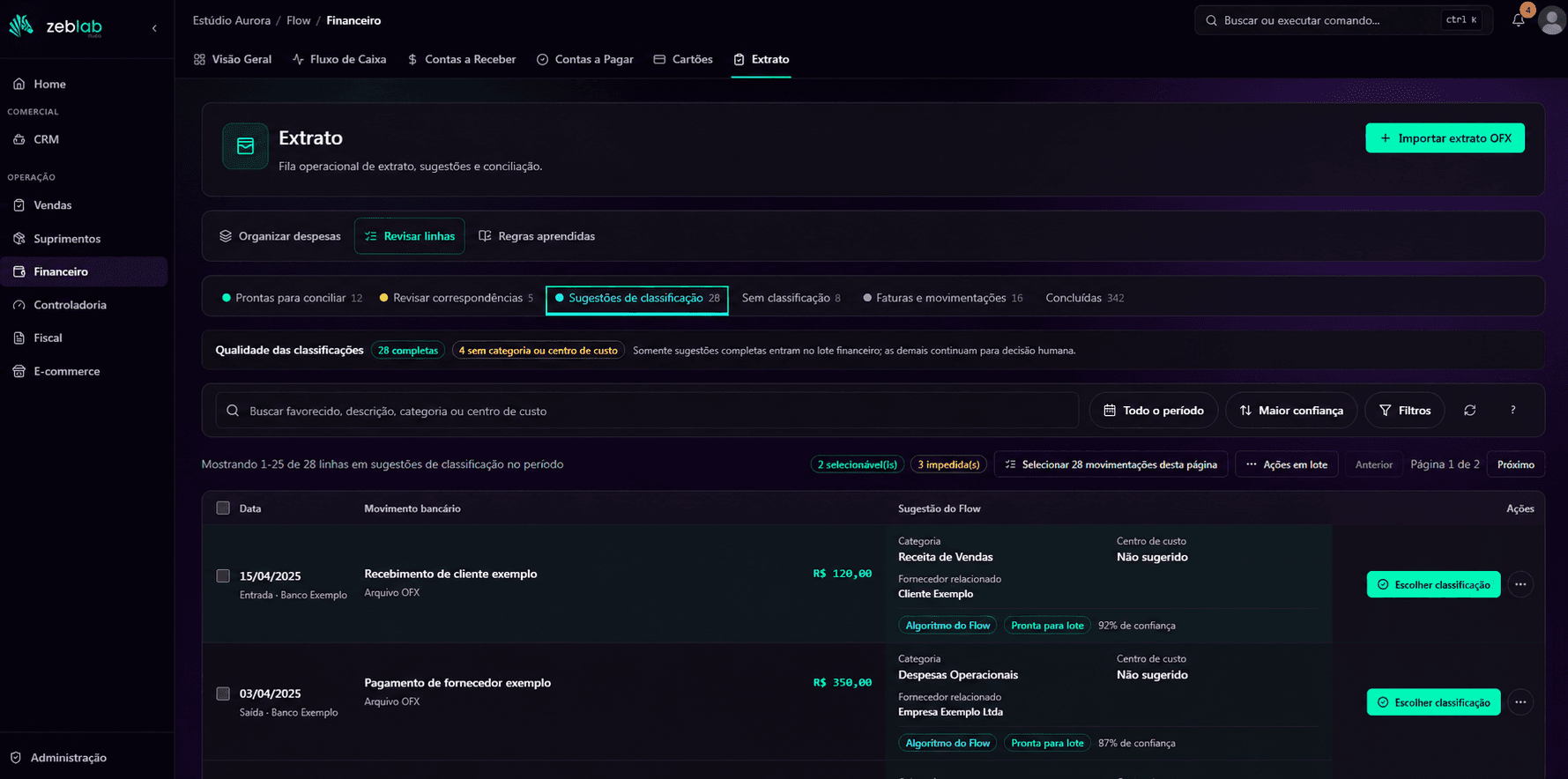Refresh the statement list
Viewport: 1568px width, 779px height.
tap(1469, 411)
